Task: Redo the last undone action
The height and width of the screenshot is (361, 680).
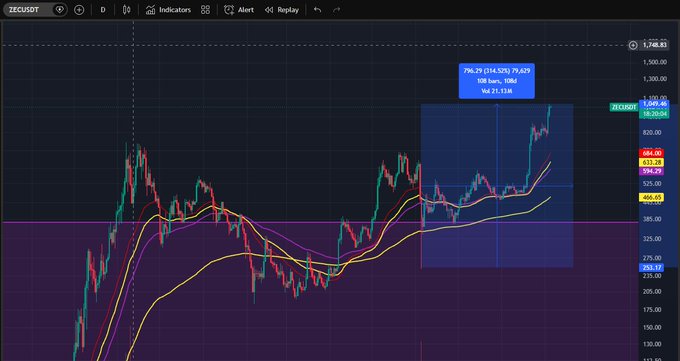Action: point(337,10)
